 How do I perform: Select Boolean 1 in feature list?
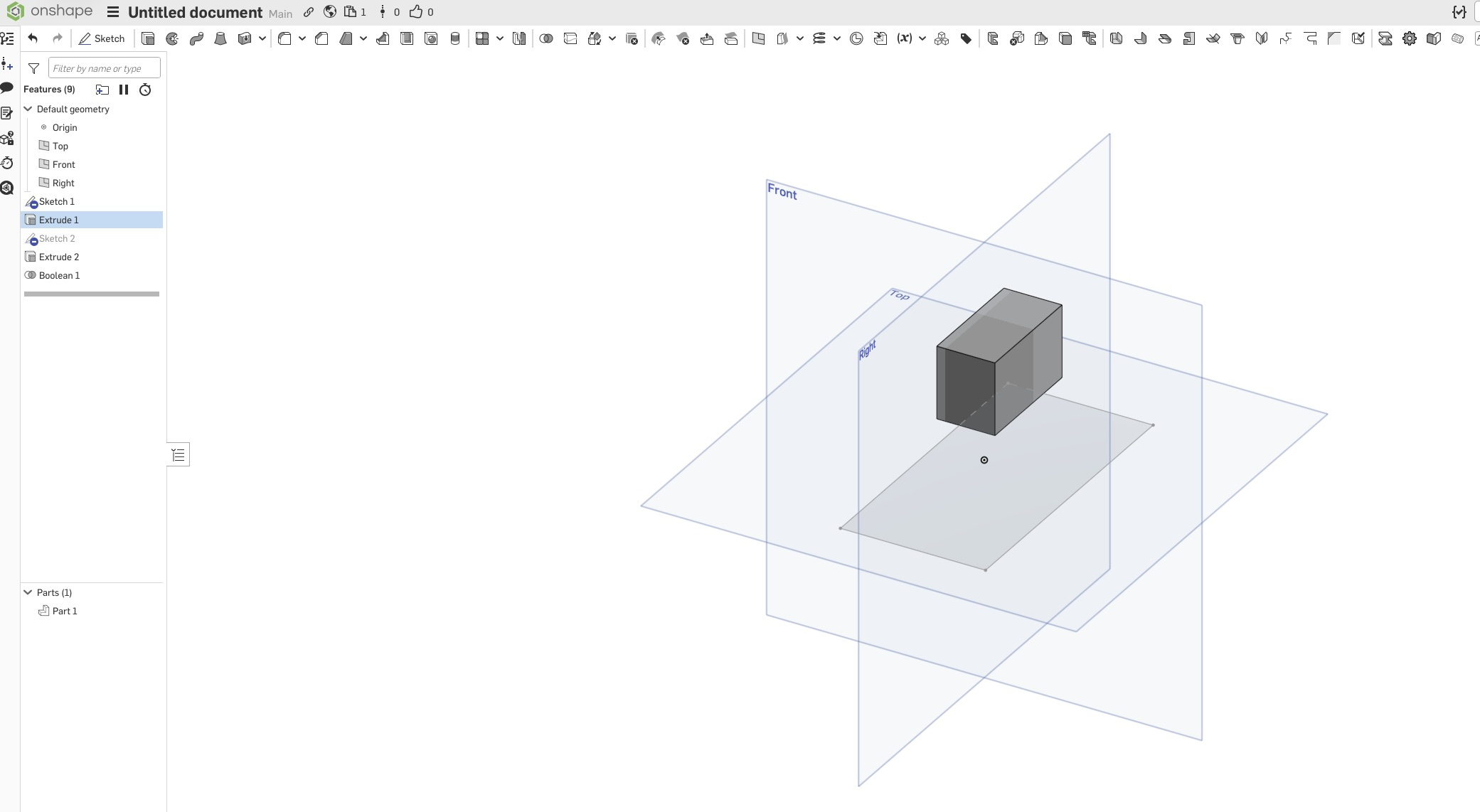click(59, 275)
